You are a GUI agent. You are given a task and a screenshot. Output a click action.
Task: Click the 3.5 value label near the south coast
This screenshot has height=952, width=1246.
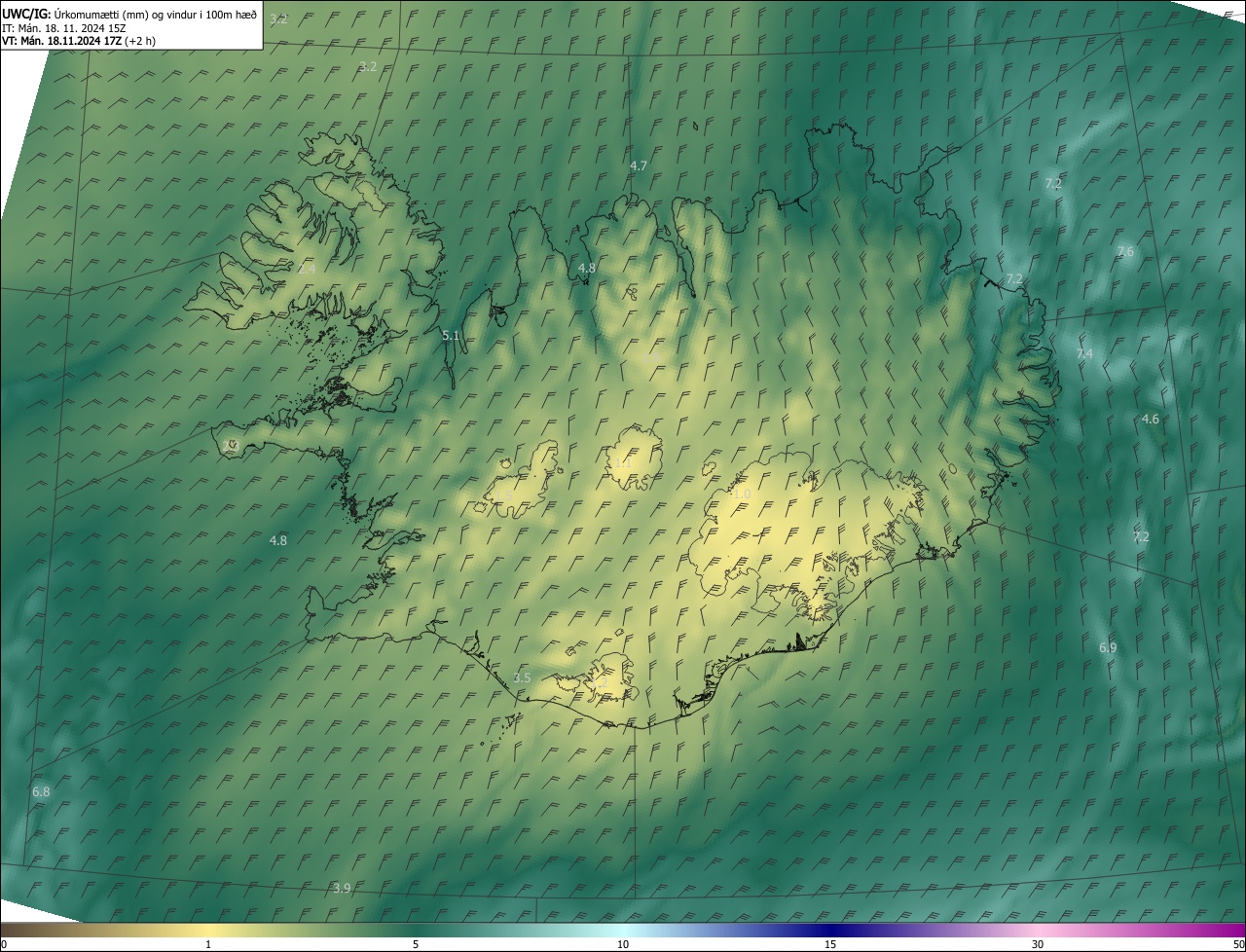pyautogui.click(x=522, y=678)
